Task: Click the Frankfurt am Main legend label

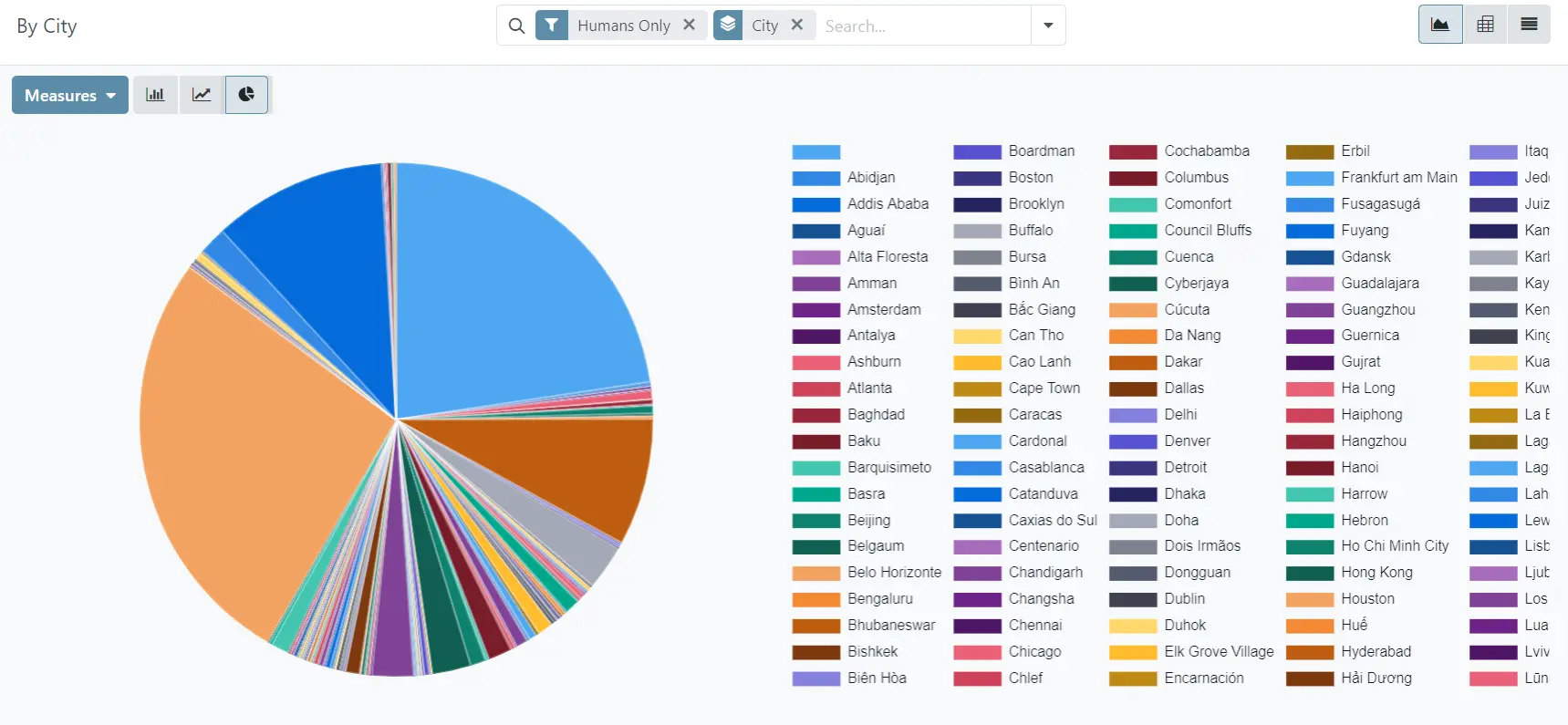Action: point(1398,178)
